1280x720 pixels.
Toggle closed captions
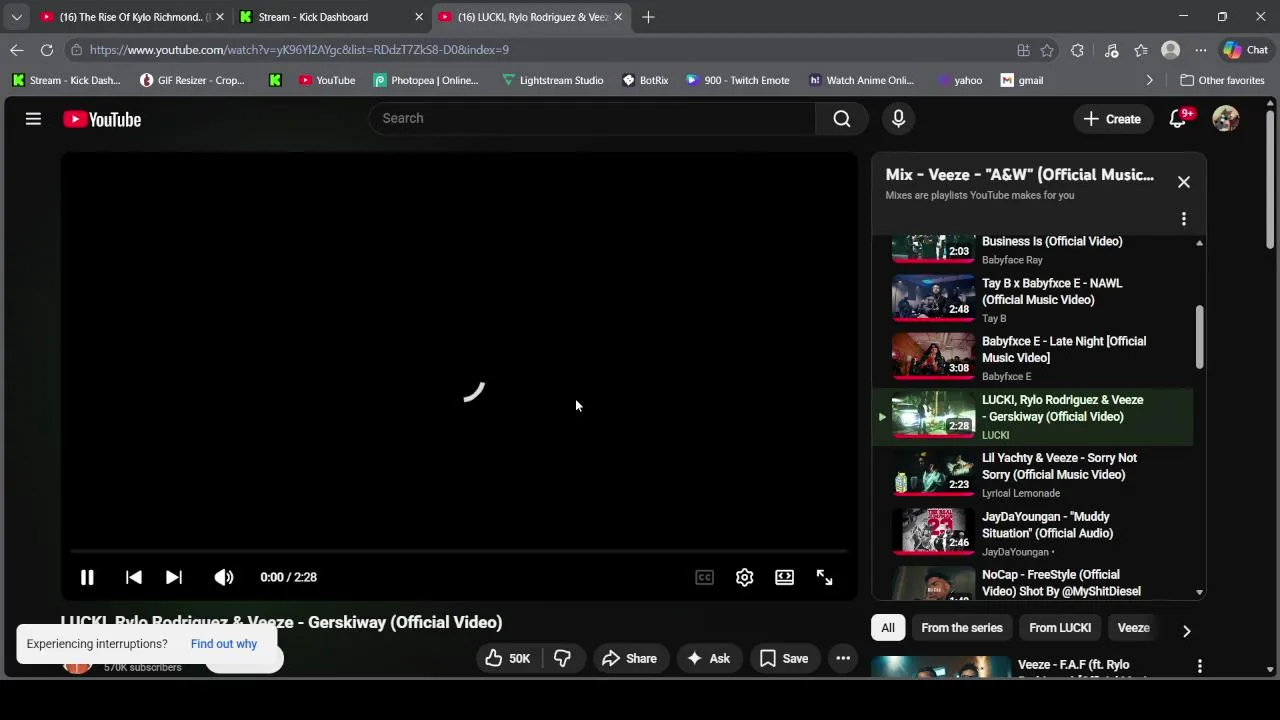(704, 577)
